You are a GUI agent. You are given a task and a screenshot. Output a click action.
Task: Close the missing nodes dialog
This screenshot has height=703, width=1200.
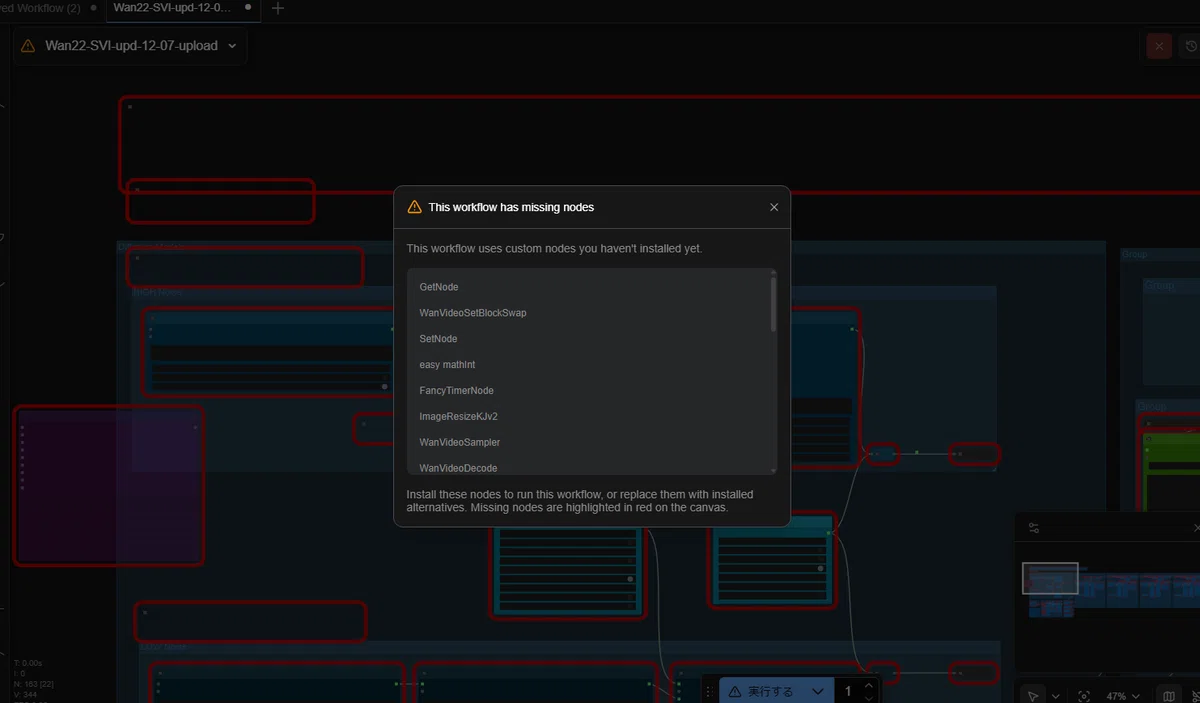pos(774,207)
